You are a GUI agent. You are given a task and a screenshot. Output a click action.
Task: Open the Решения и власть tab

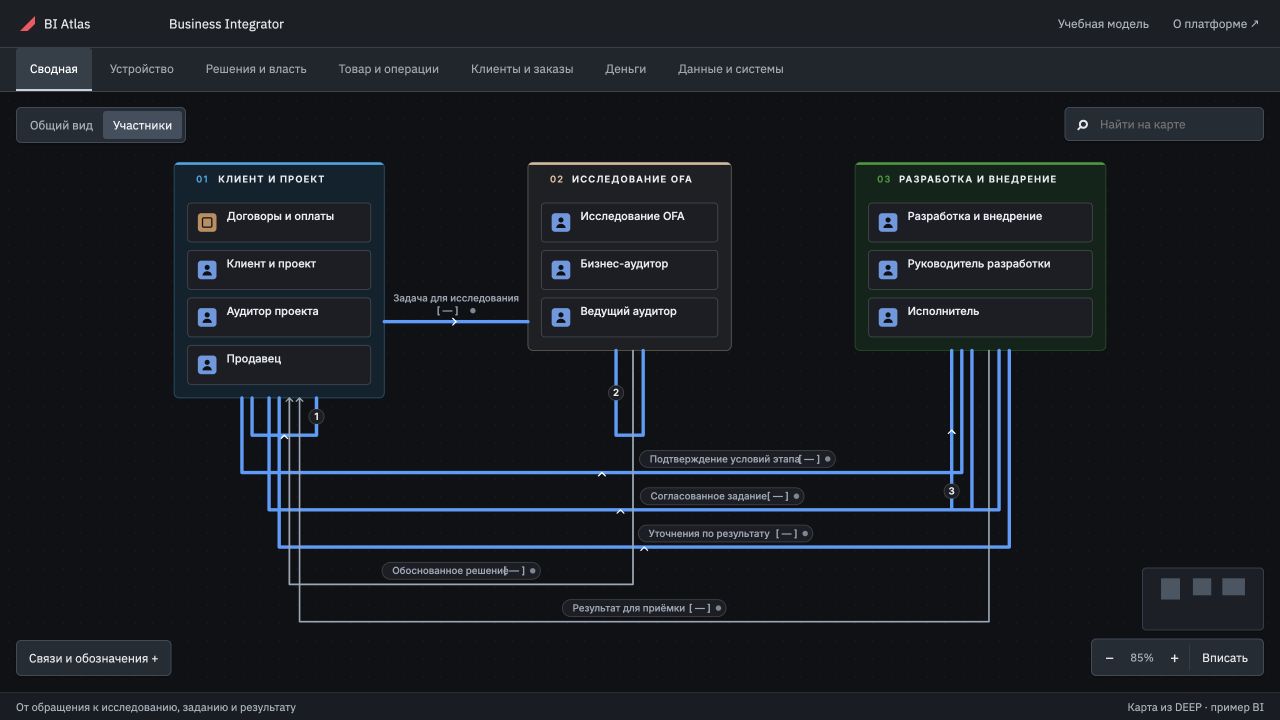[256, 69]
